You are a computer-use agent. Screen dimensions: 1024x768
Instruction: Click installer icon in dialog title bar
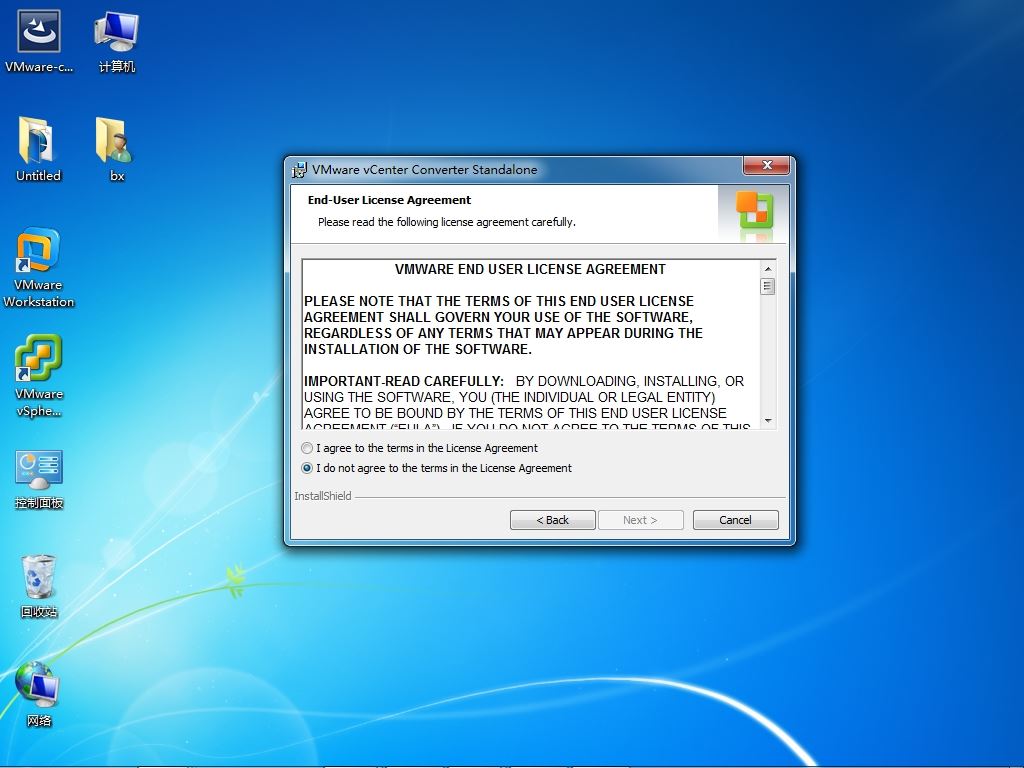[x=299, y=170]
